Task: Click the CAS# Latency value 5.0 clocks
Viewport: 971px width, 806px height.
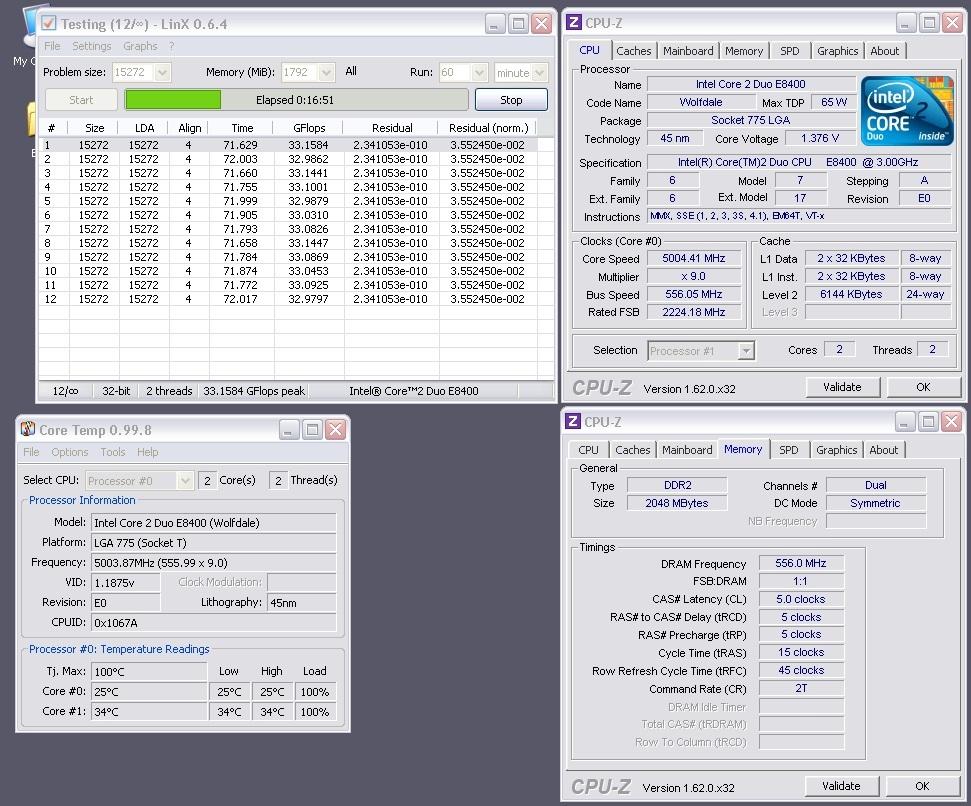Action: tap(801, 599)
